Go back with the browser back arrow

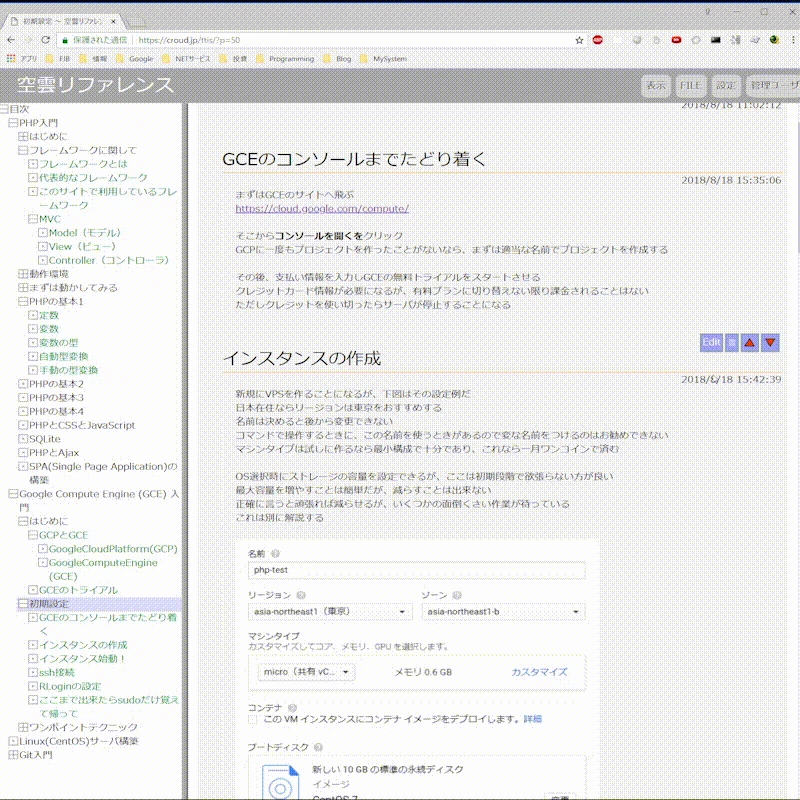(x=11, y=40)
